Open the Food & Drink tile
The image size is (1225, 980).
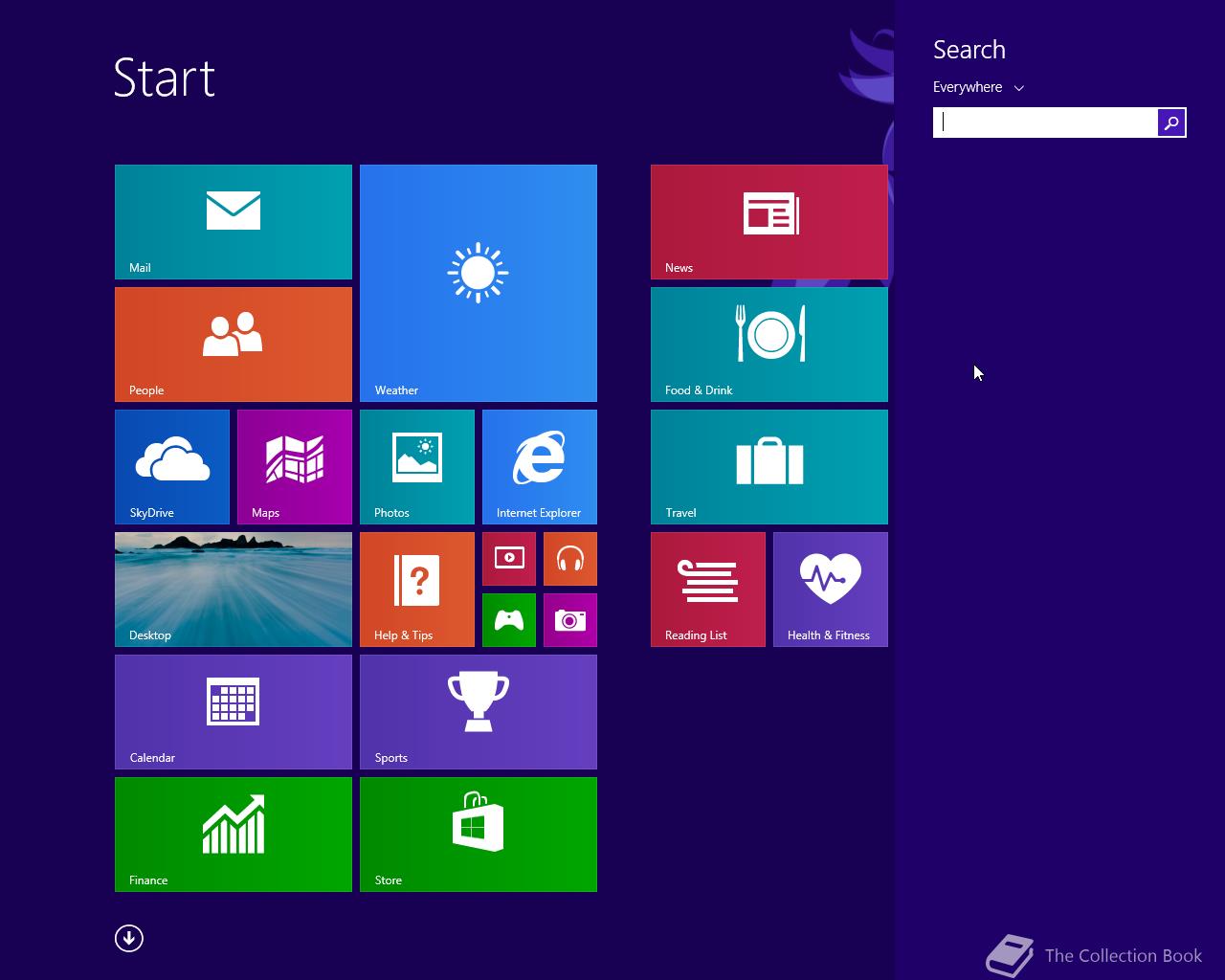point(769,345)
